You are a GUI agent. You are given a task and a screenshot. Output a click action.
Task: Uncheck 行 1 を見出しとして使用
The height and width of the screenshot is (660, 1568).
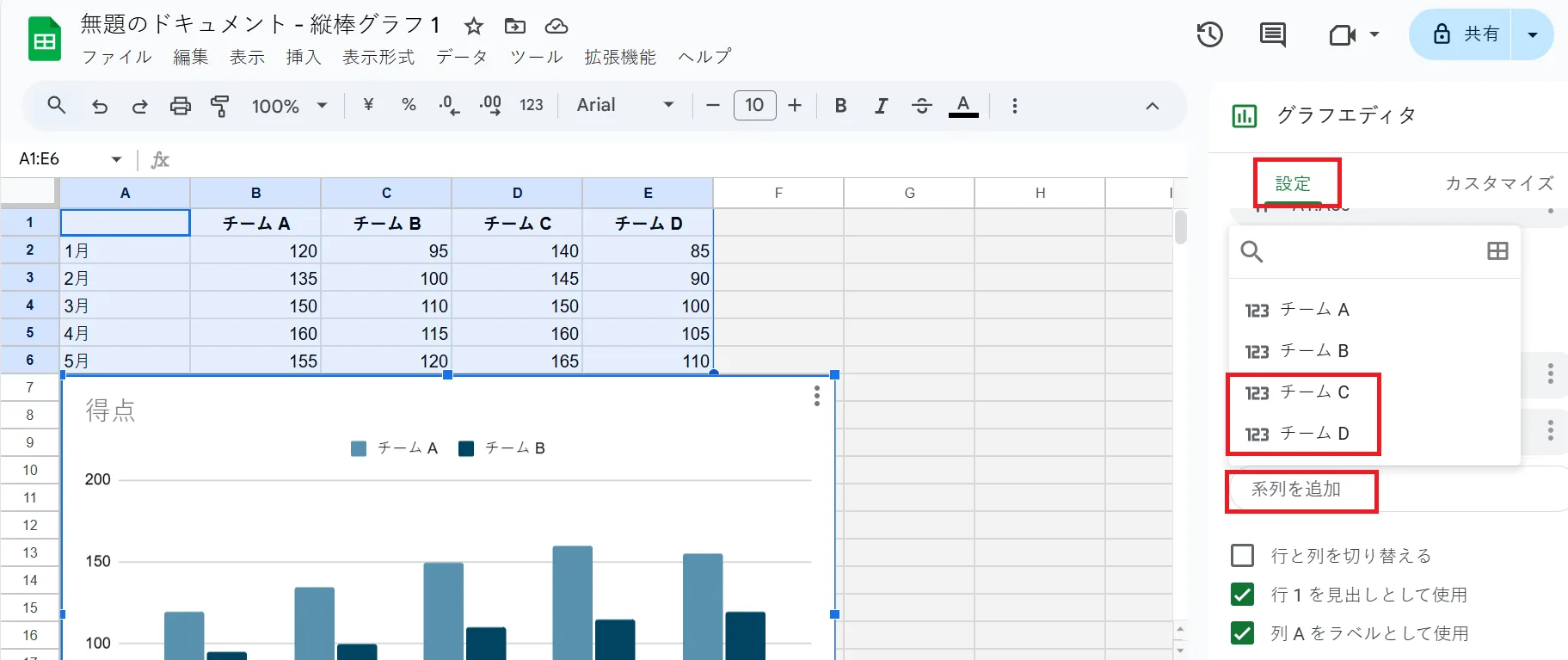(1242, 595)
